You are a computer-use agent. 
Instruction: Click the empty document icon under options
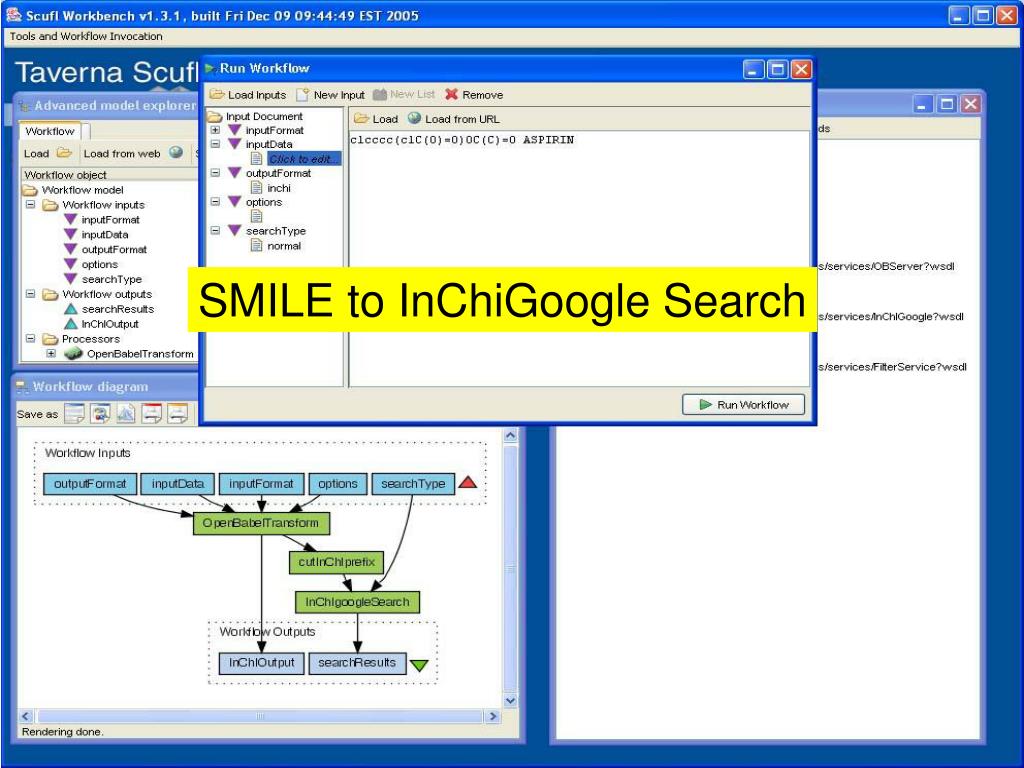(x=257, y=216)
